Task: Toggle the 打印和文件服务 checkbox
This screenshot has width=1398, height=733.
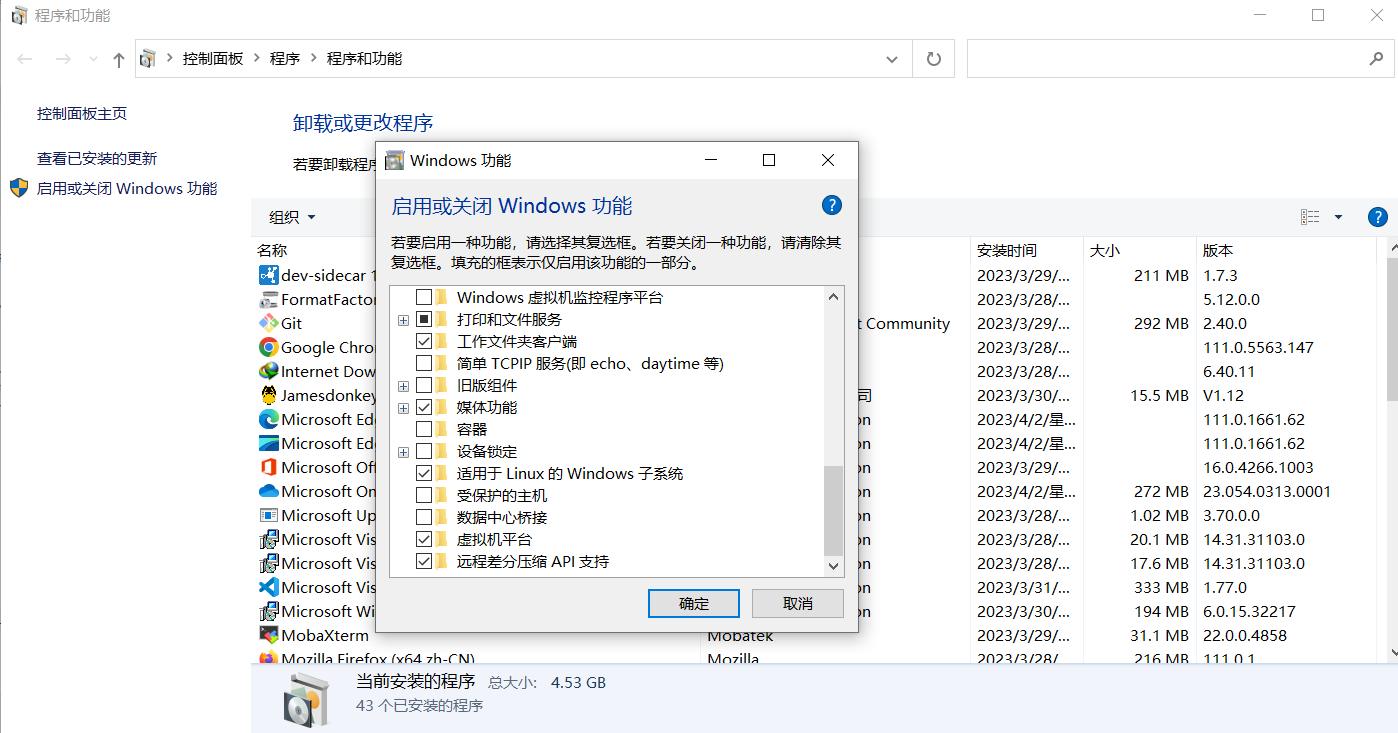Action: (424, 319)
